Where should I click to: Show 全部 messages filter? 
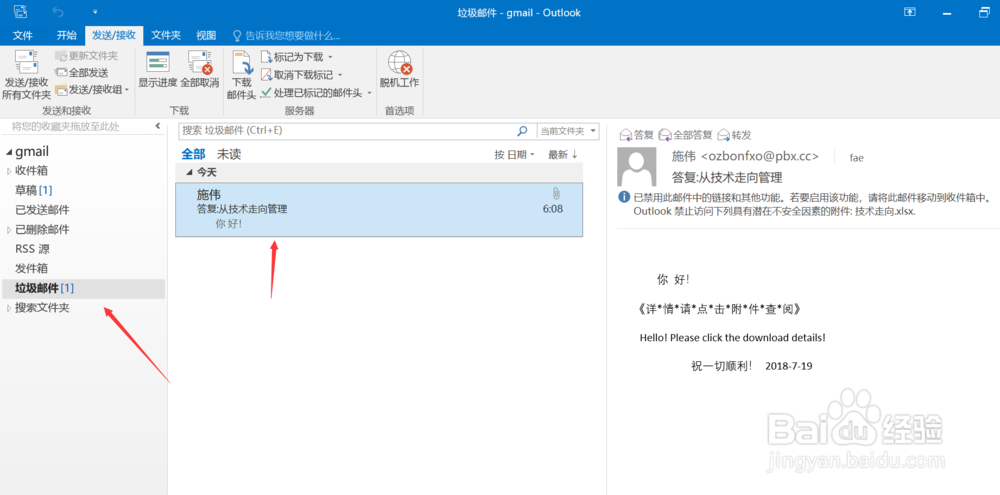pyautogui.click(x=193, y=154)
